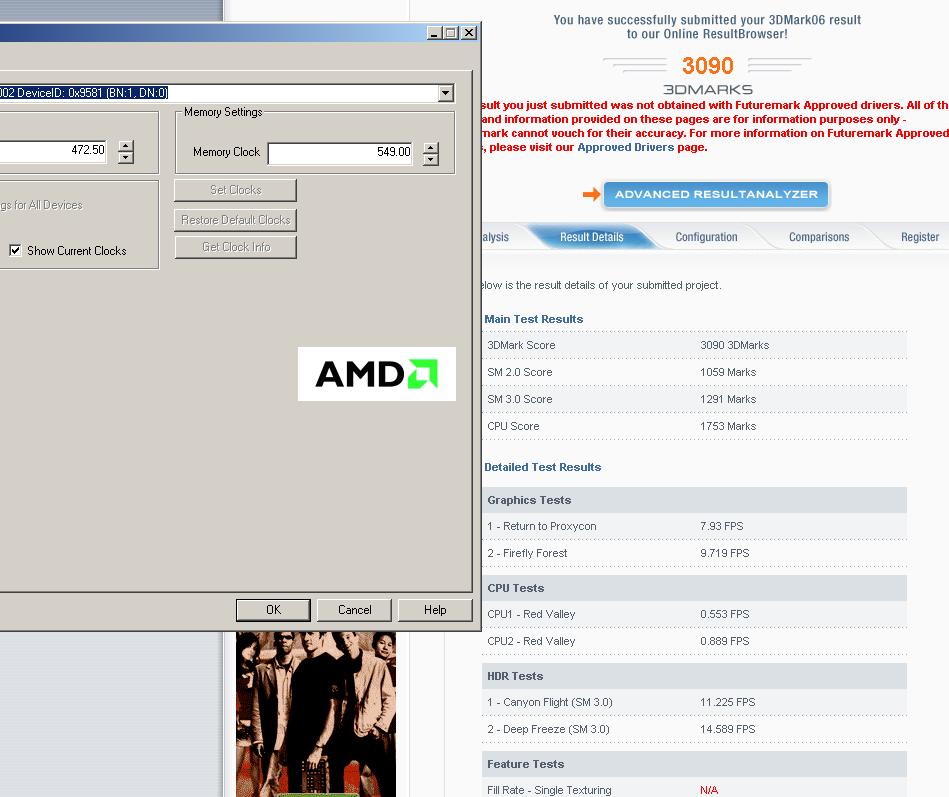
Task: Click the Get Clock Info button
Action: point(235,247)
